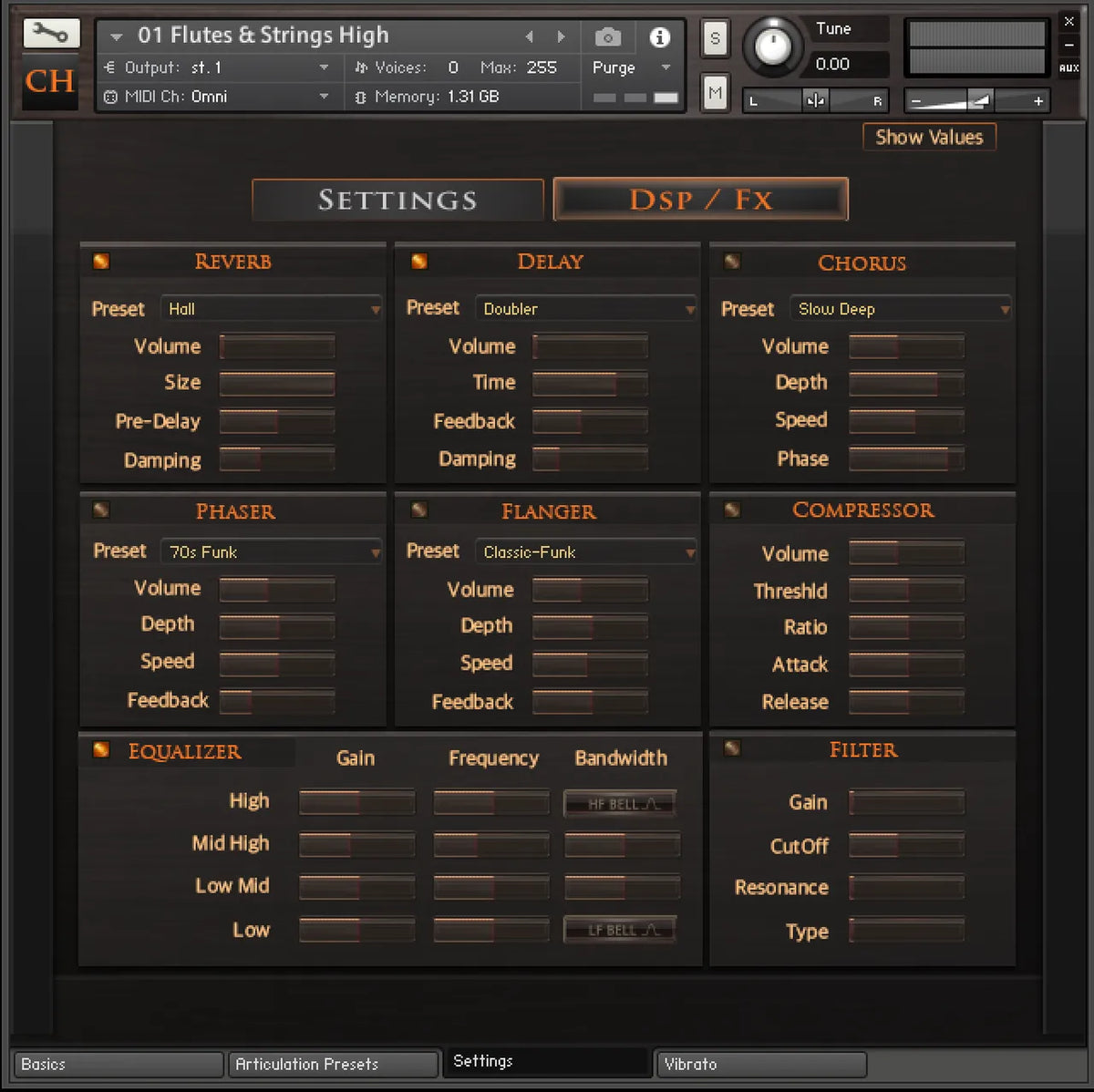This screenshot has width=1094, height=1092.
Task: Click the AUX sends icon
Action: 1068,68
